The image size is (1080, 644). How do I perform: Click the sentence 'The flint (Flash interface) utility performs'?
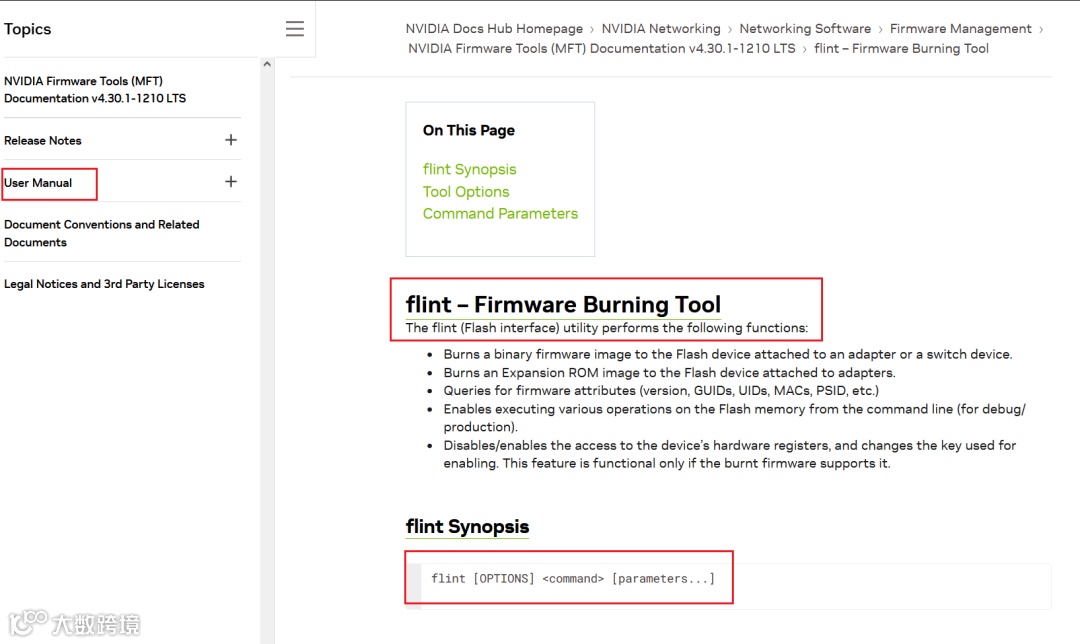tap(606, 328)
